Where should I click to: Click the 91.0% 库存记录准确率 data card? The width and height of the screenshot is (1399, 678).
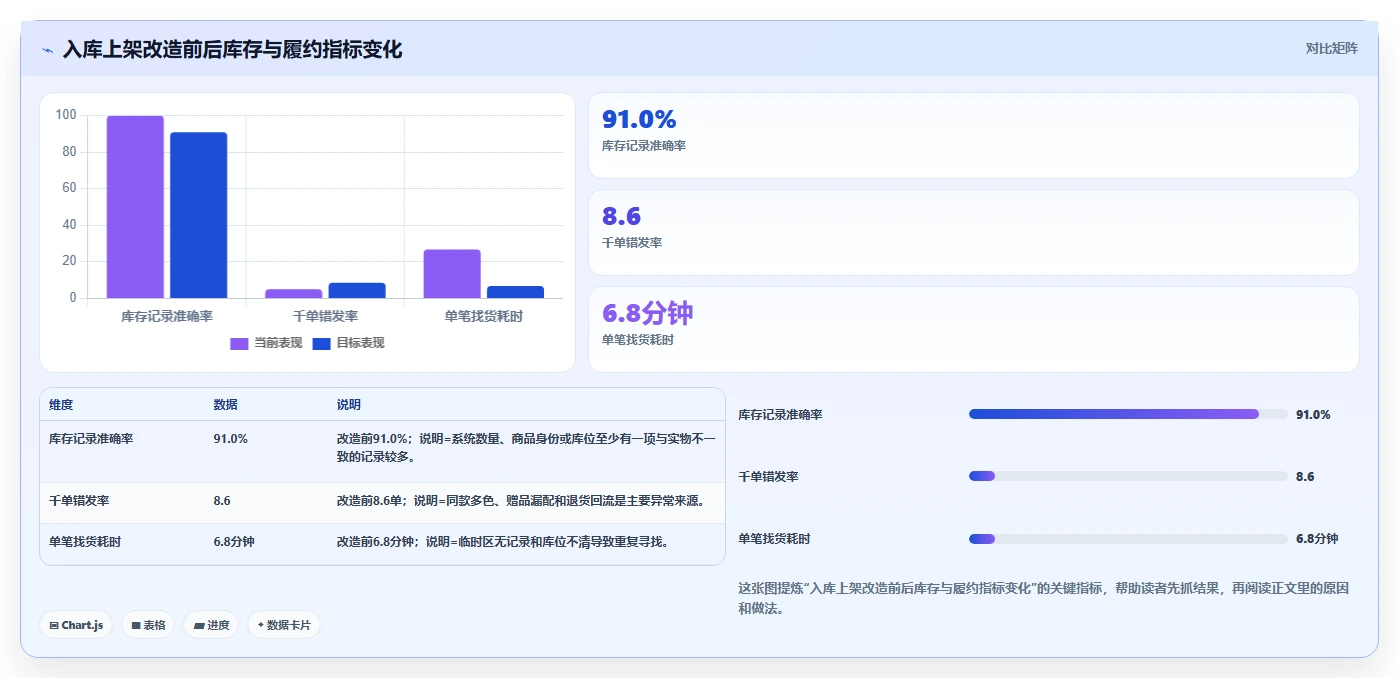(974, 136)
